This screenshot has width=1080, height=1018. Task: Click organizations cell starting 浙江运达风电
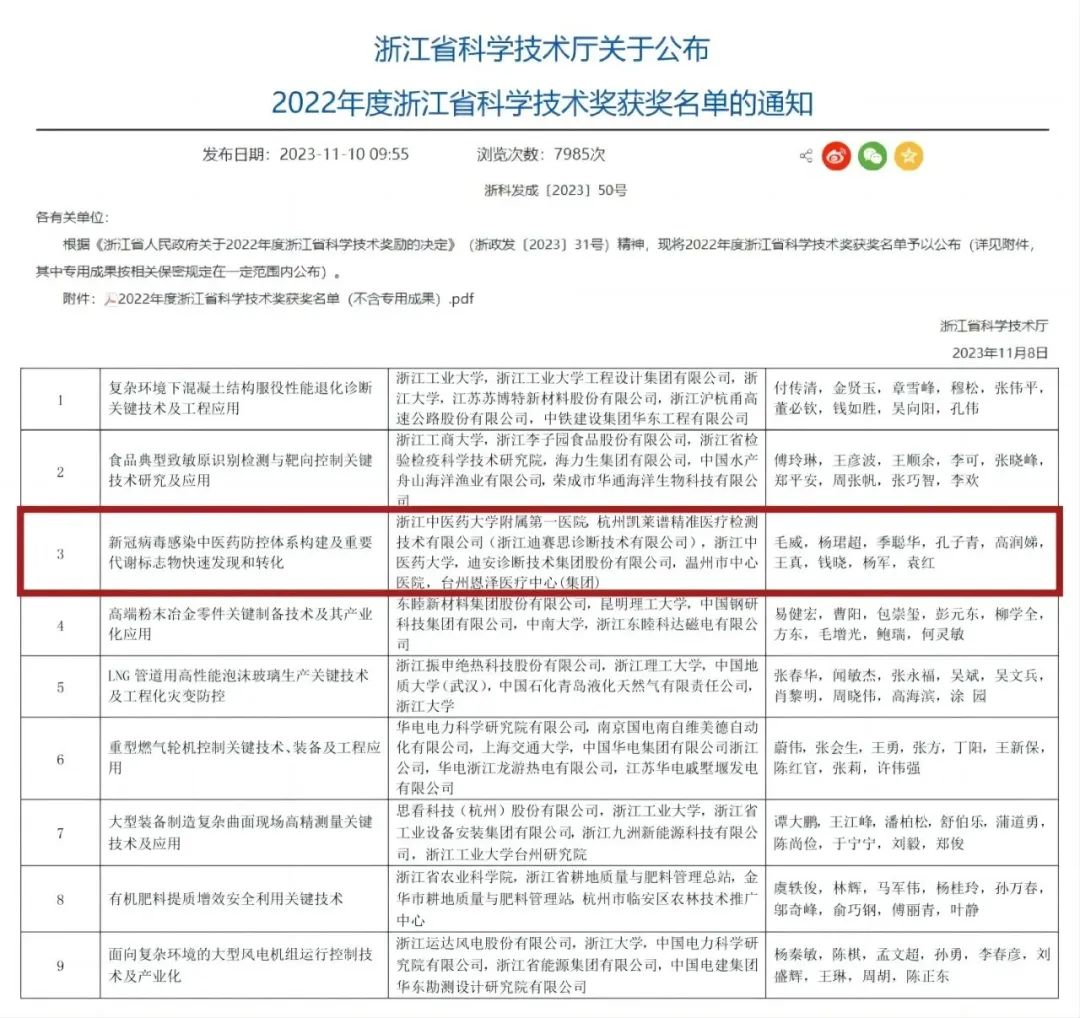click(577, 965)
